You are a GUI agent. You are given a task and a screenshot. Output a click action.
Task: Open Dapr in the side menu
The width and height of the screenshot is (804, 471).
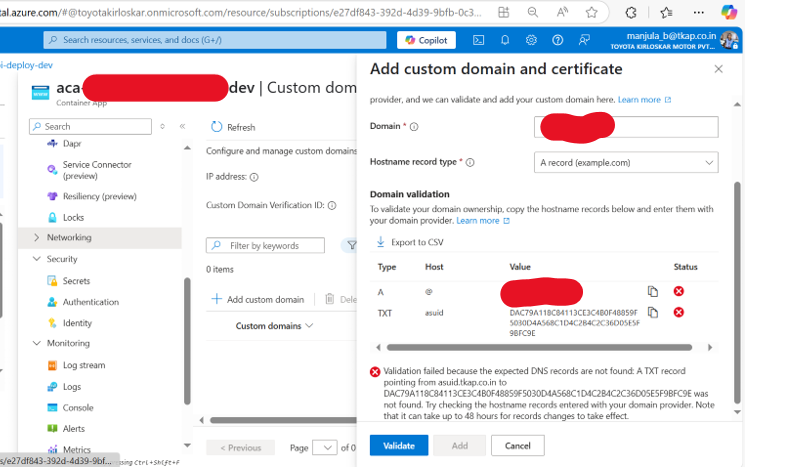coord(72,144)
